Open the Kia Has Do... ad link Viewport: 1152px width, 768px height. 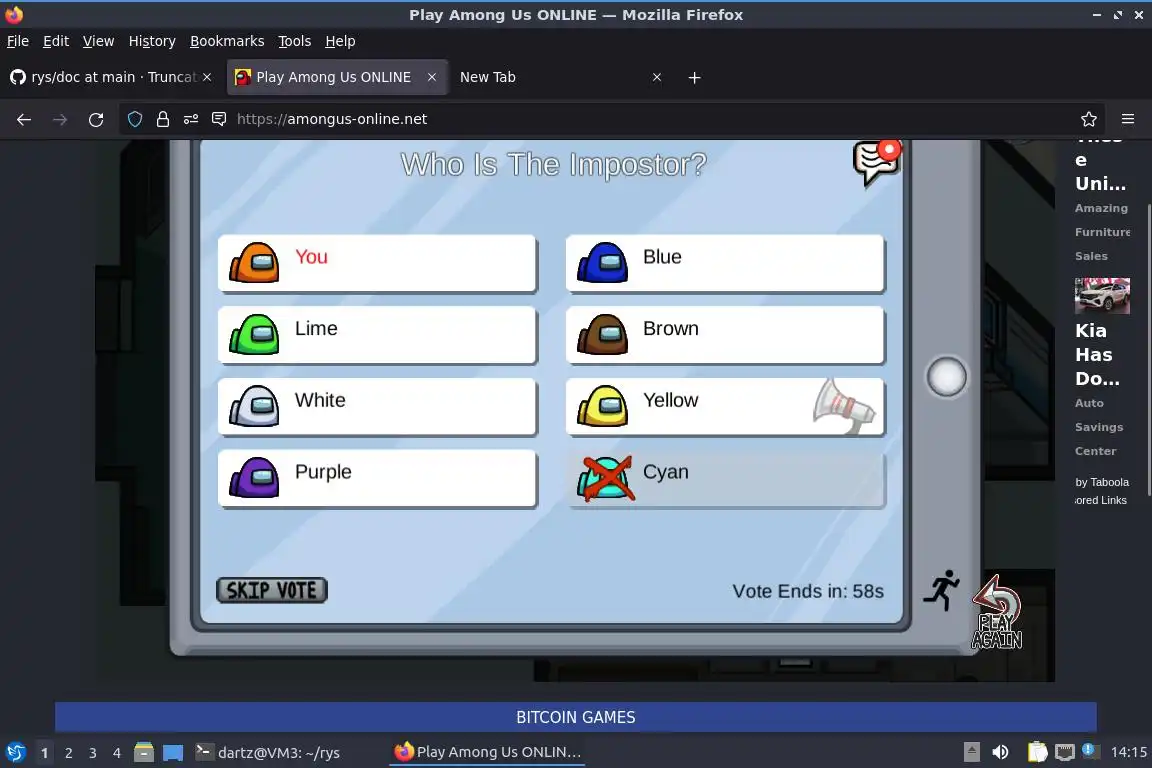pos(1098,354)
